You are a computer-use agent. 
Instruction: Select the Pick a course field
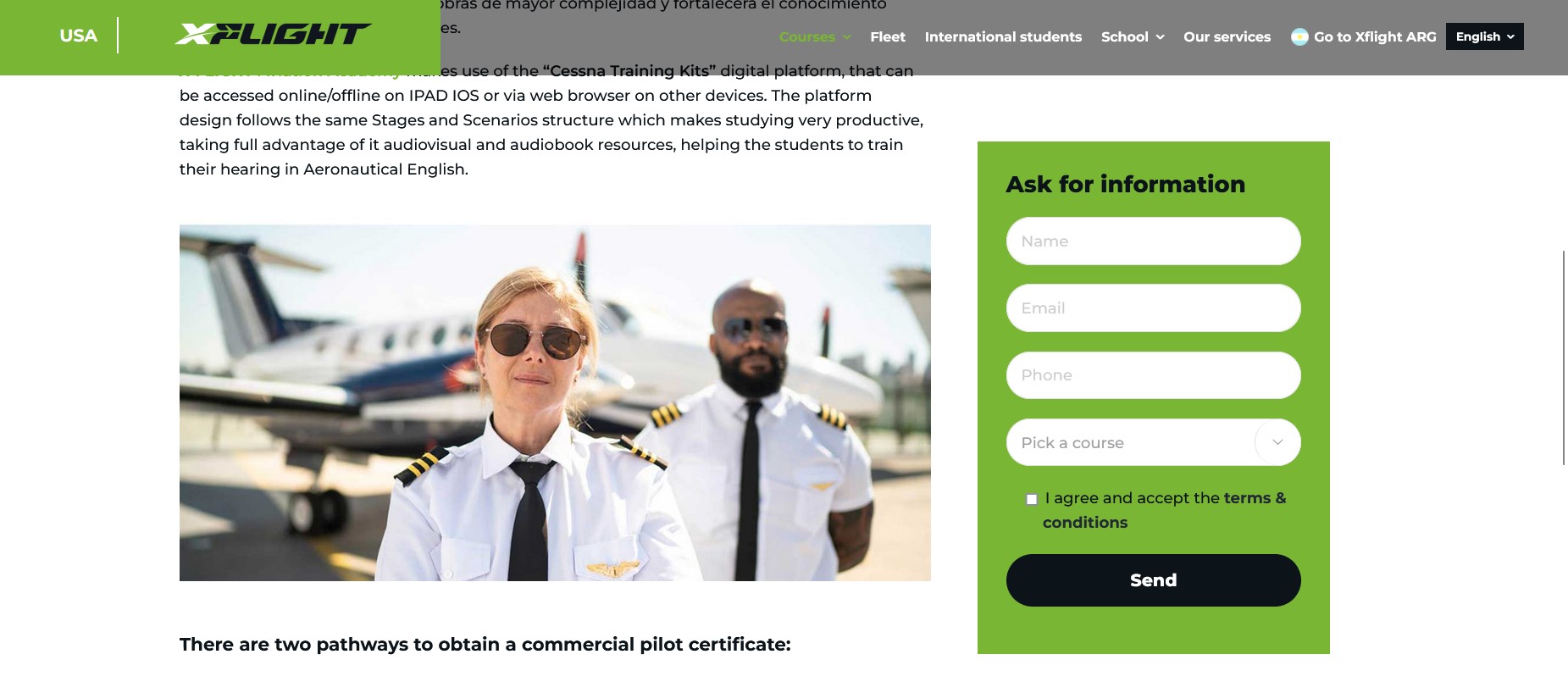(x=1153, y=442)
